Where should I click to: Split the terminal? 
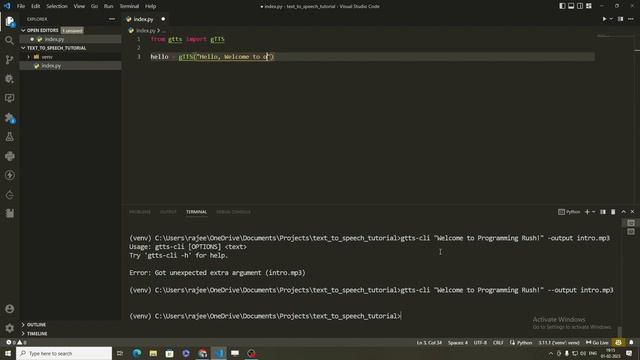(603, 212)
